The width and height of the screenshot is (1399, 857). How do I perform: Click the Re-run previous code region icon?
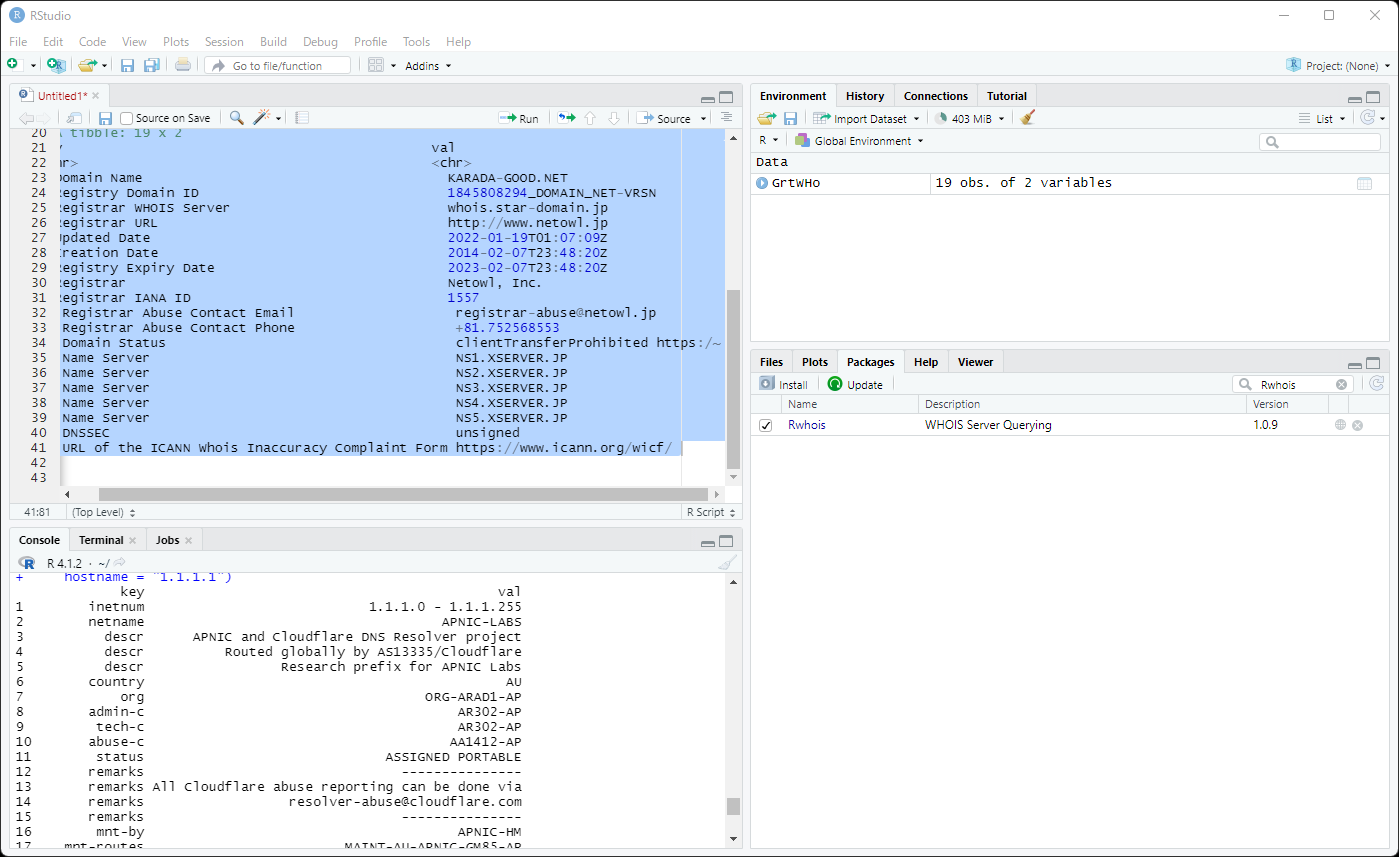(x=567, y=118)
